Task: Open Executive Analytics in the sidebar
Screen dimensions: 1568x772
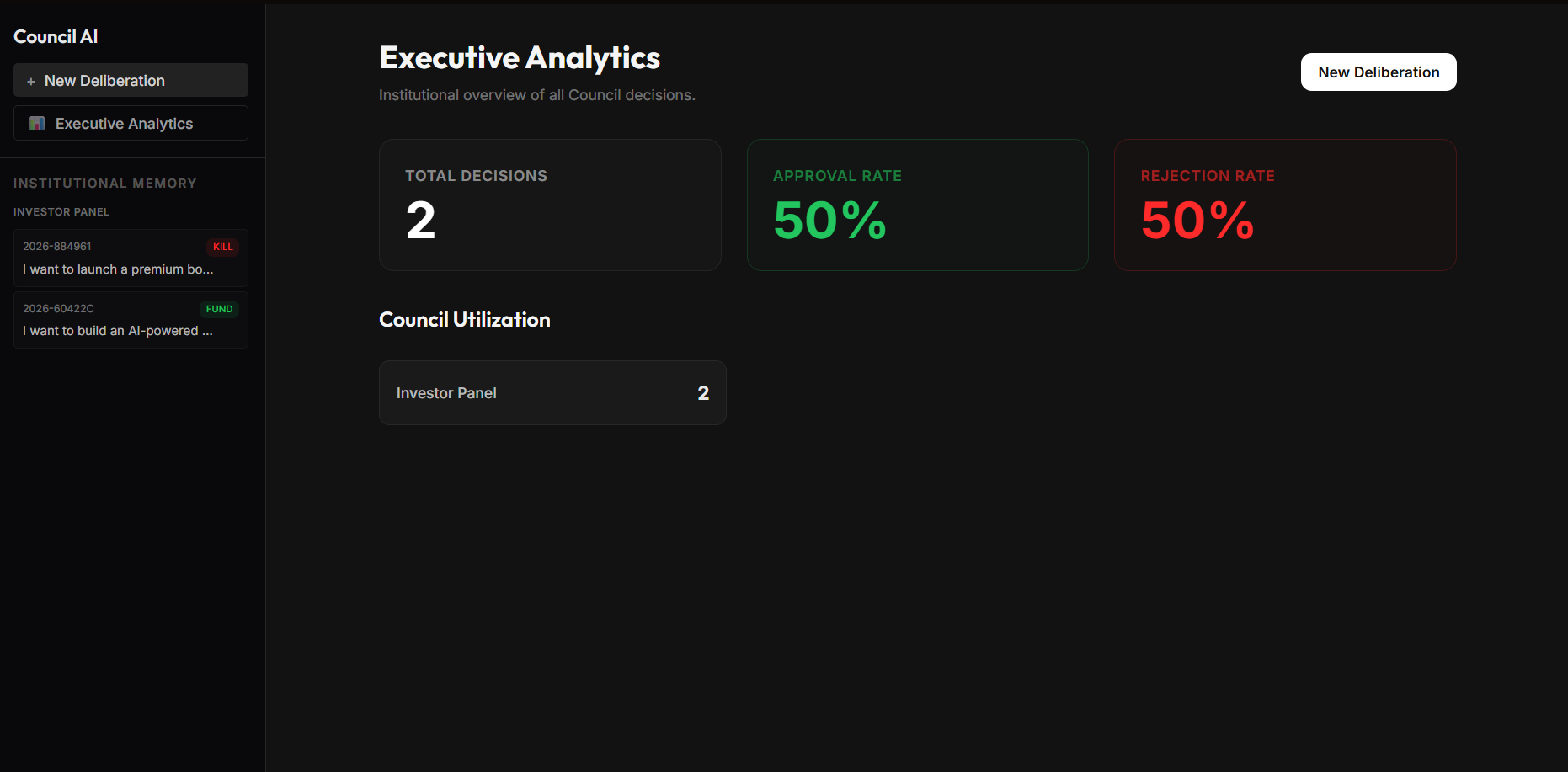Action: [x=131, y=123]
